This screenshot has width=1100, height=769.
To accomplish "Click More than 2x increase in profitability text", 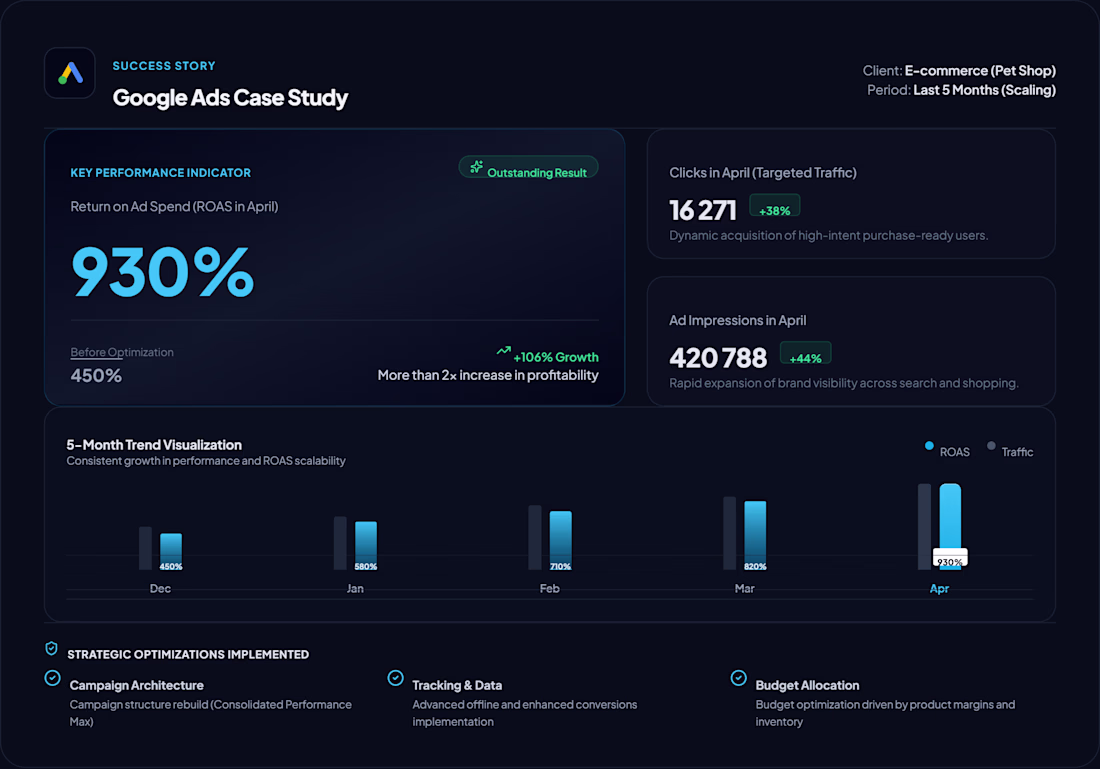I will [488, 375].
